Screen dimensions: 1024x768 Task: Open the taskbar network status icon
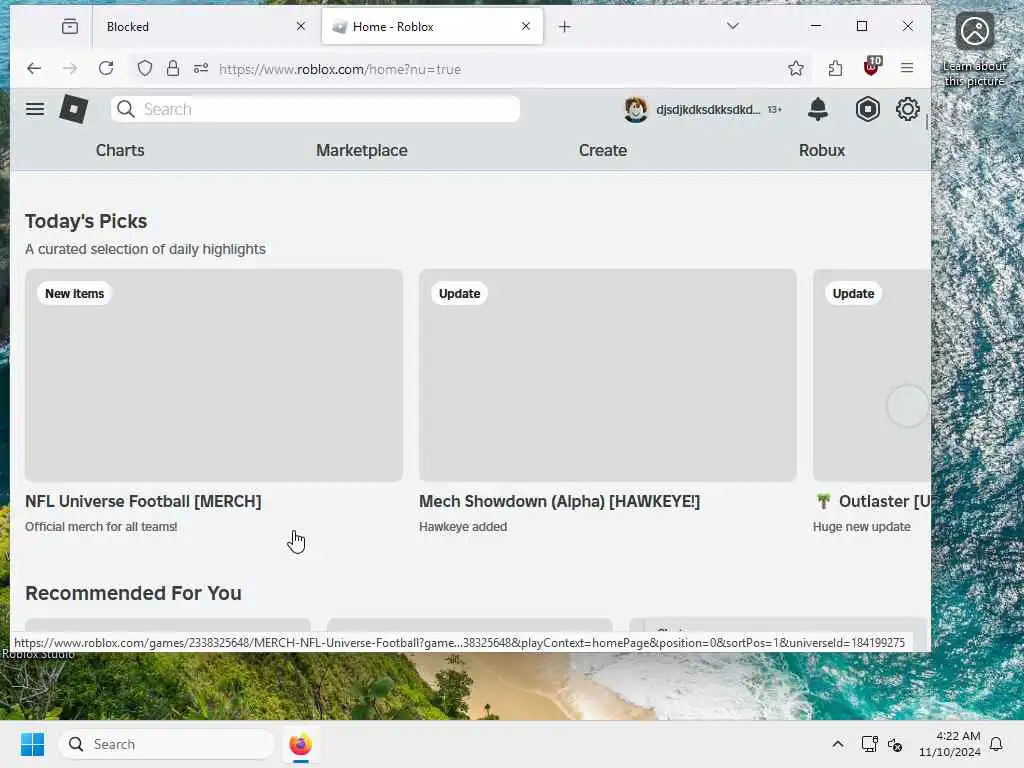click(869, 744)
